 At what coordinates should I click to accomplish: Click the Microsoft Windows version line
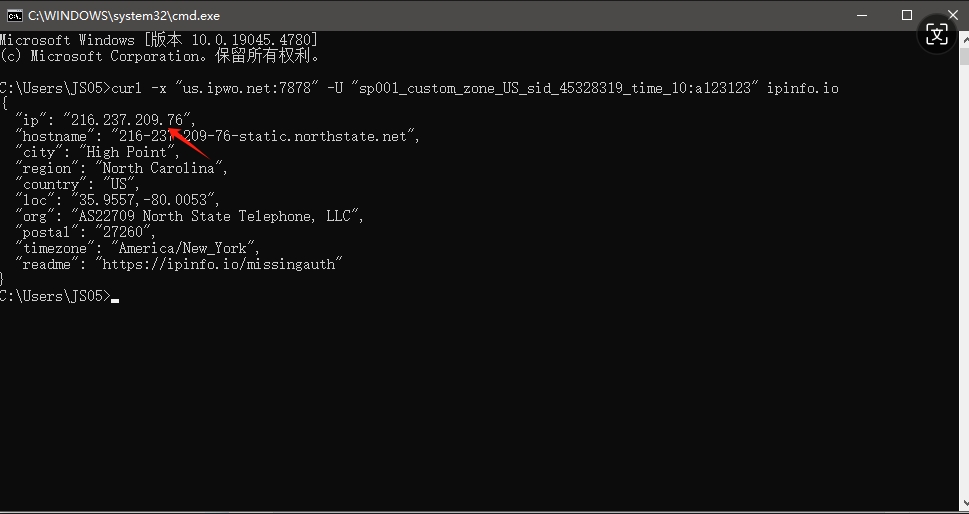point(159,40)
